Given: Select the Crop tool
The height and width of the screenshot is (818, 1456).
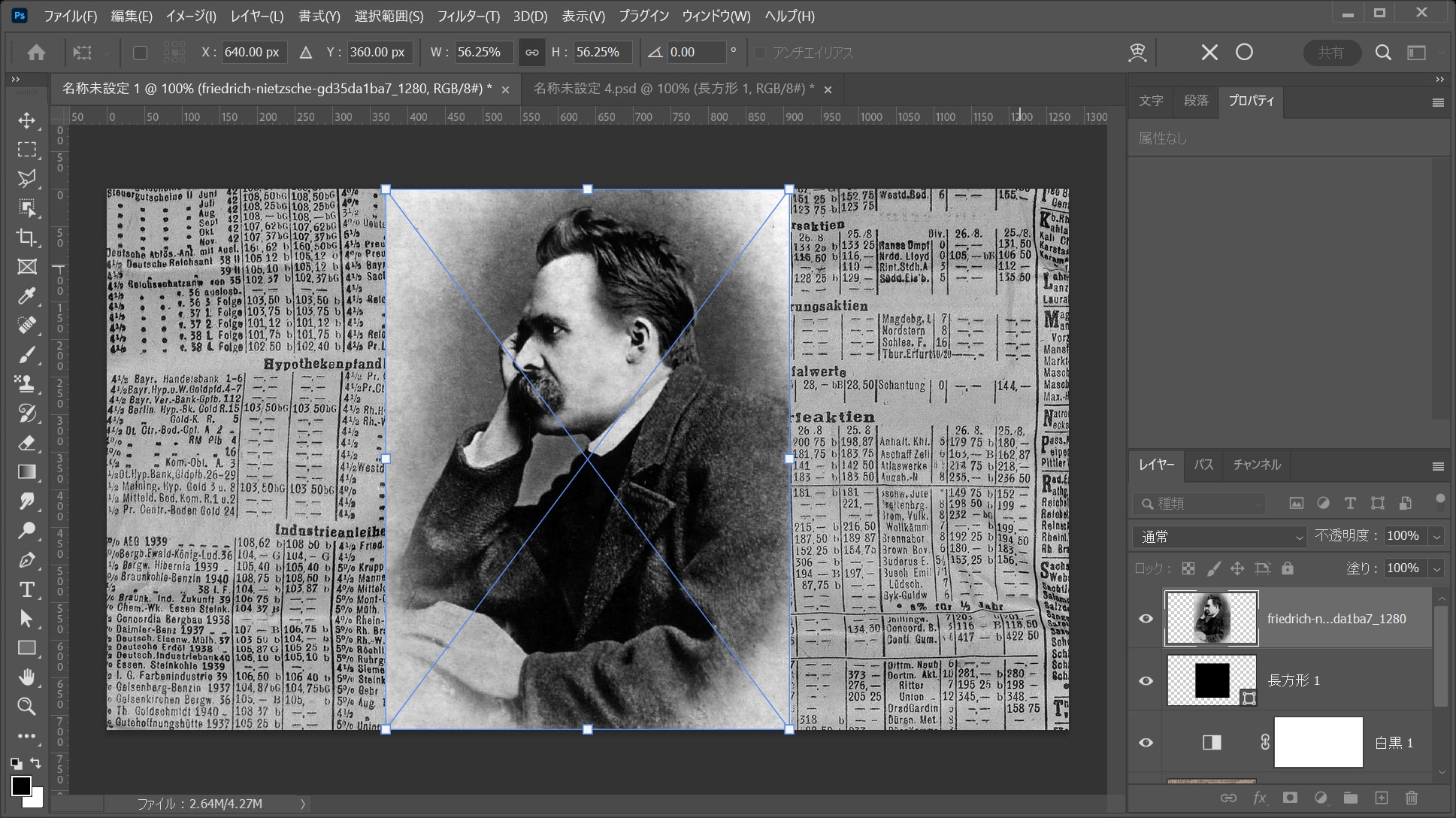Looking at the screenshot, I should pyautogui.click(x=27, y=238).
